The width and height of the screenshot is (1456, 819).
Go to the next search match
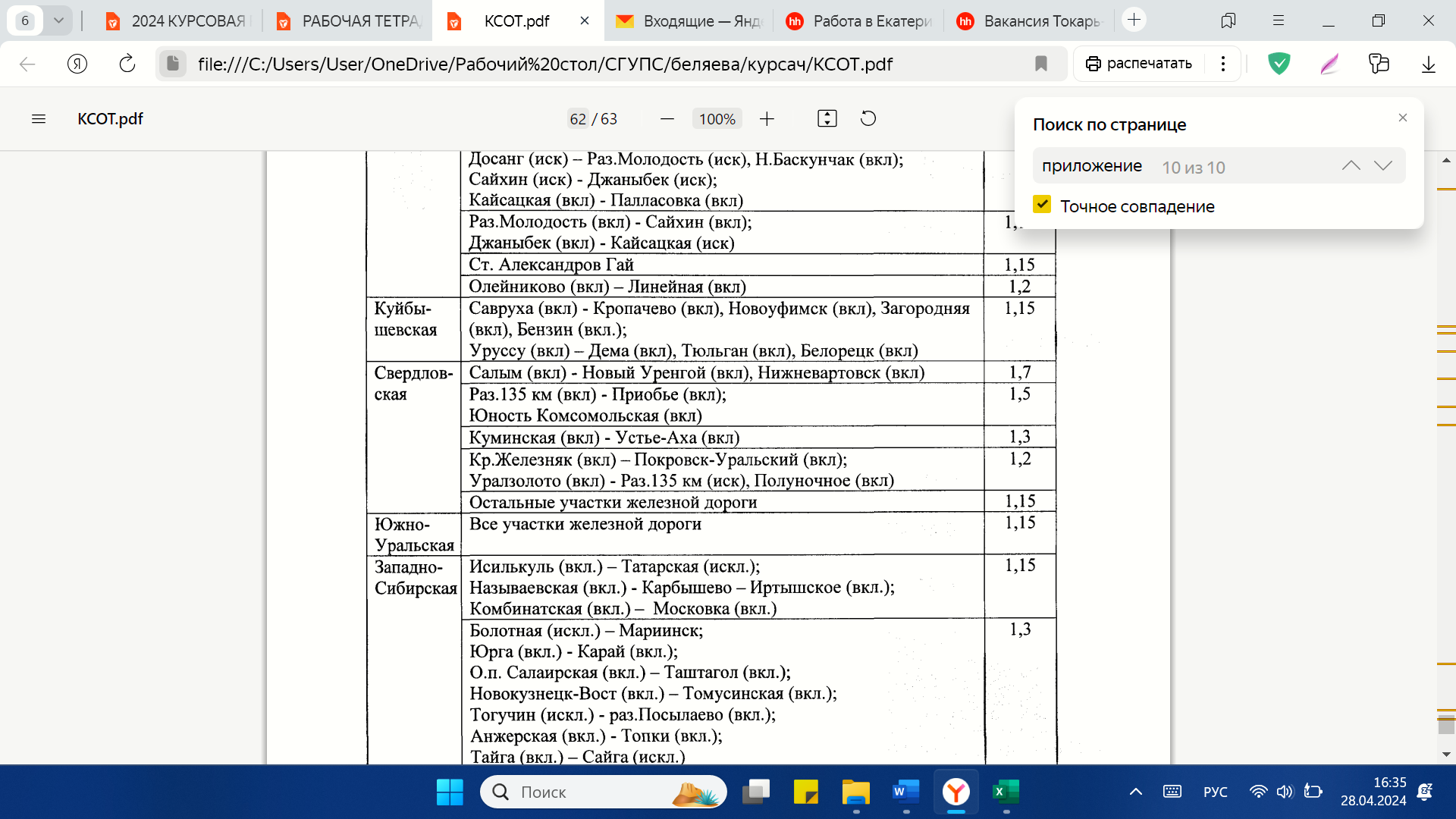coord(1383,166)
